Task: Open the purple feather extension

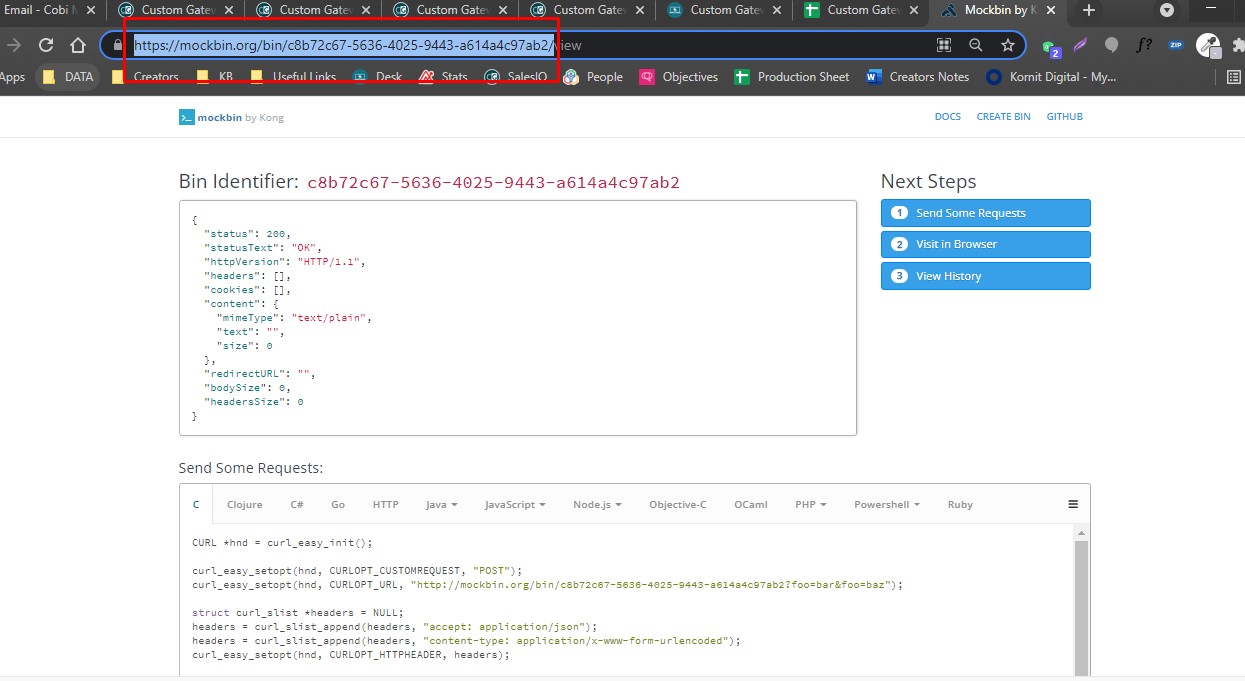Action: click(1080, 45)
